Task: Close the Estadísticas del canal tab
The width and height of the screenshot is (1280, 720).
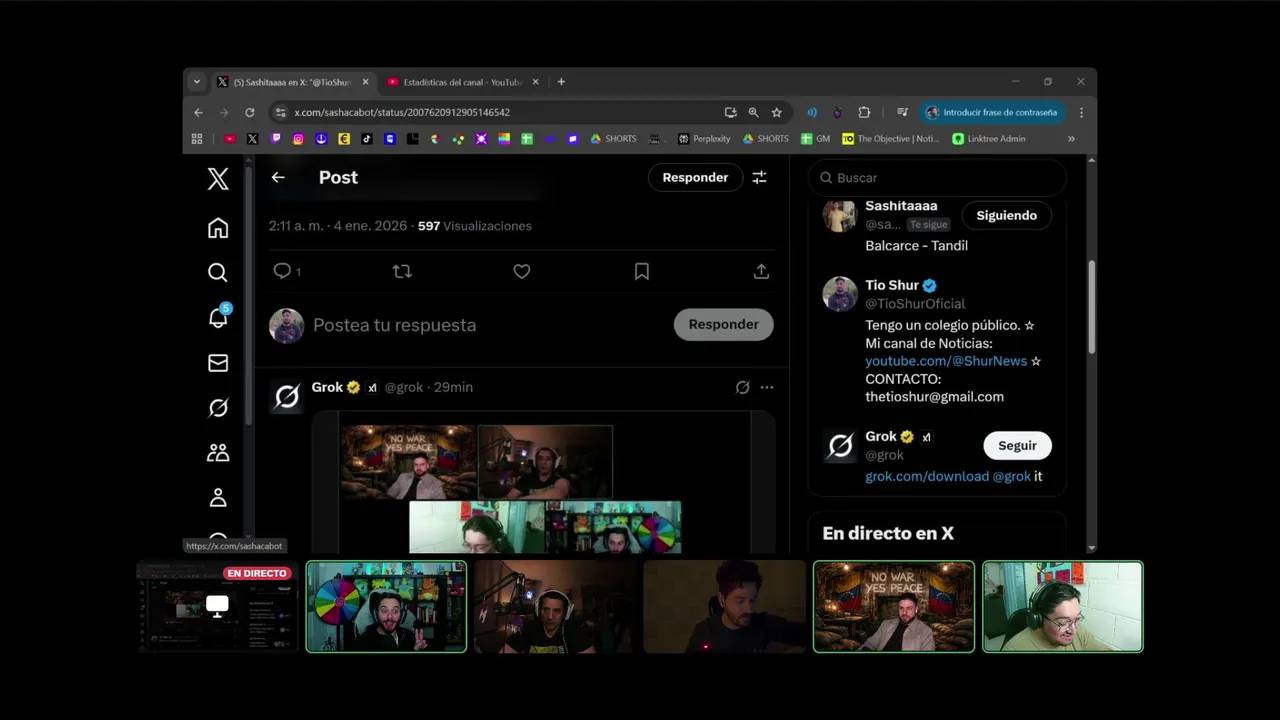Action: pyautogui.click(x=535, y=82)
